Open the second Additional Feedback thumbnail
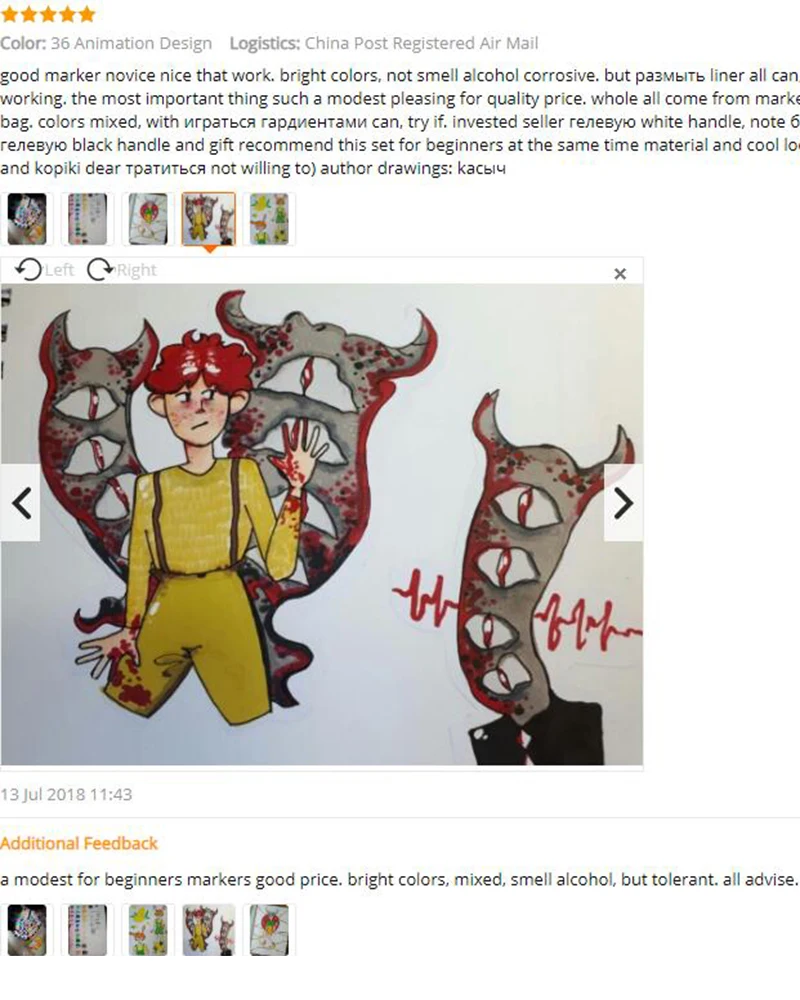Viewport: 800px width, 1000px height. 87,930
